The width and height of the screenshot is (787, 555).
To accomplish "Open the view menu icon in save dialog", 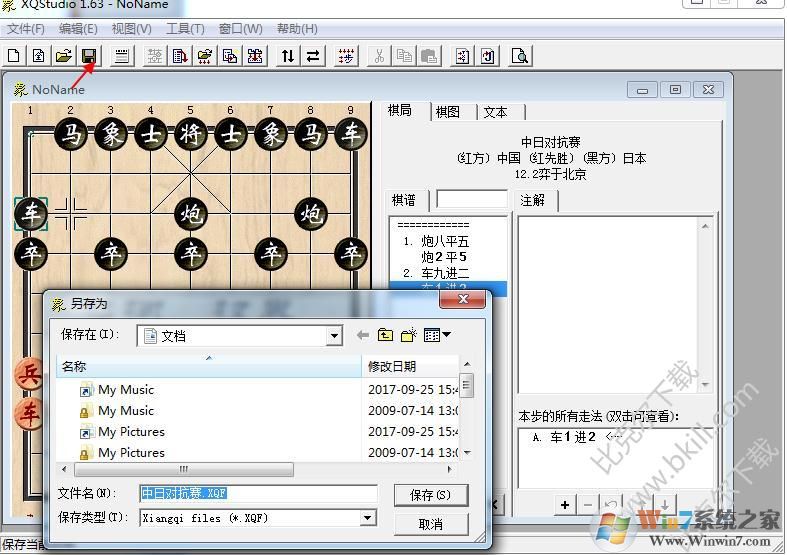I will pos(437,335).
